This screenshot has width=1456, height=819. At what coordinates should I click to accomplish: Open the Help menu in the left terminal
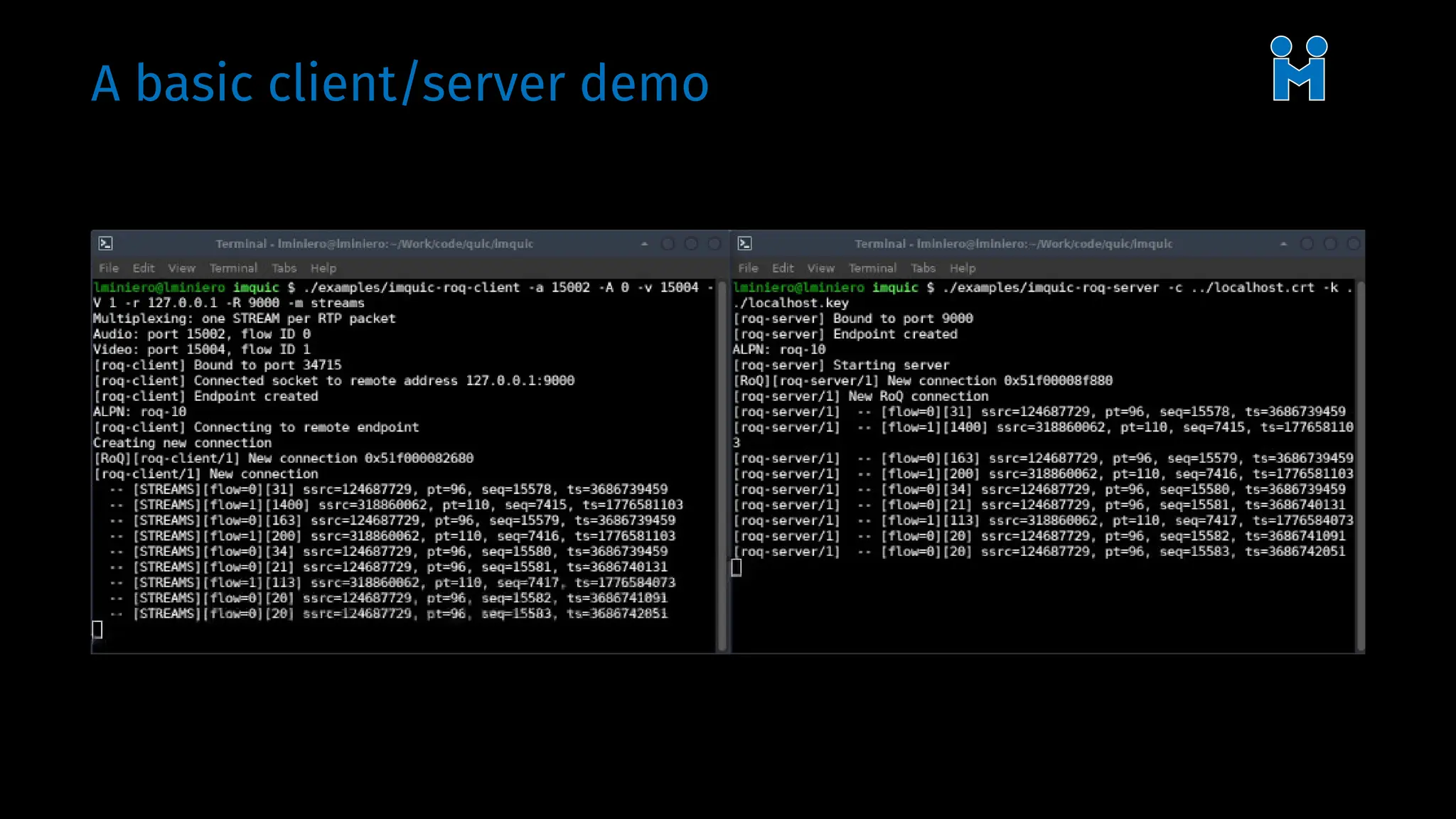coord(323,268)
